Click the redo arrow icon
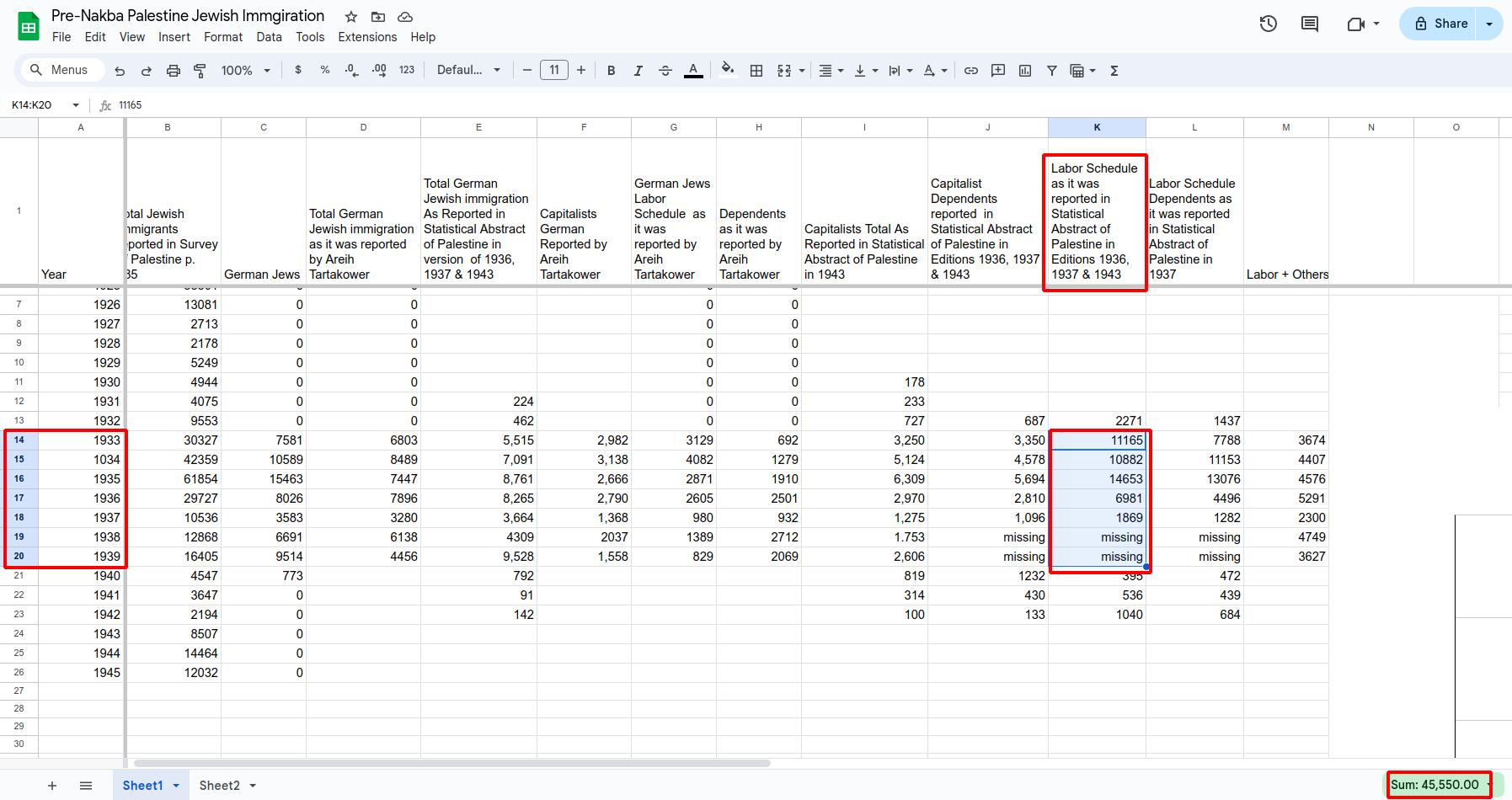 (147, 71)
